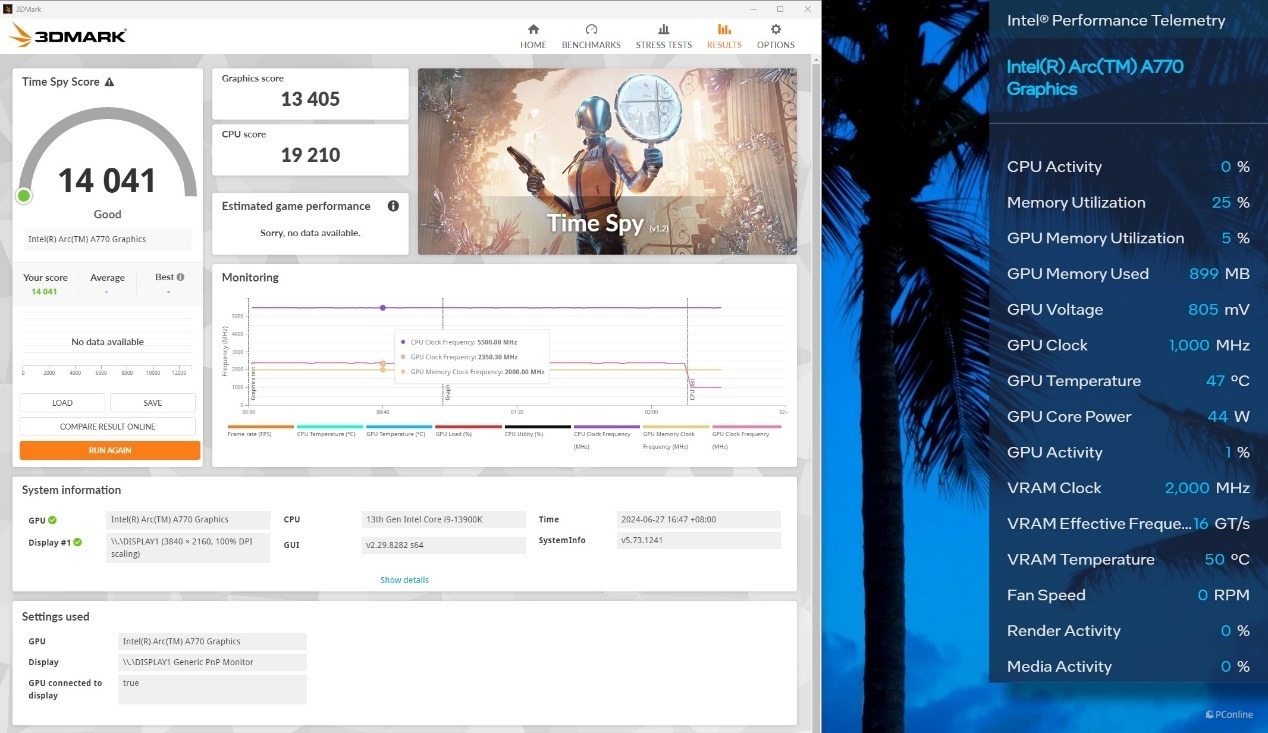Click the info icon next to Best
Viewport: 1268px width, 733px height.
pos(181,277)
